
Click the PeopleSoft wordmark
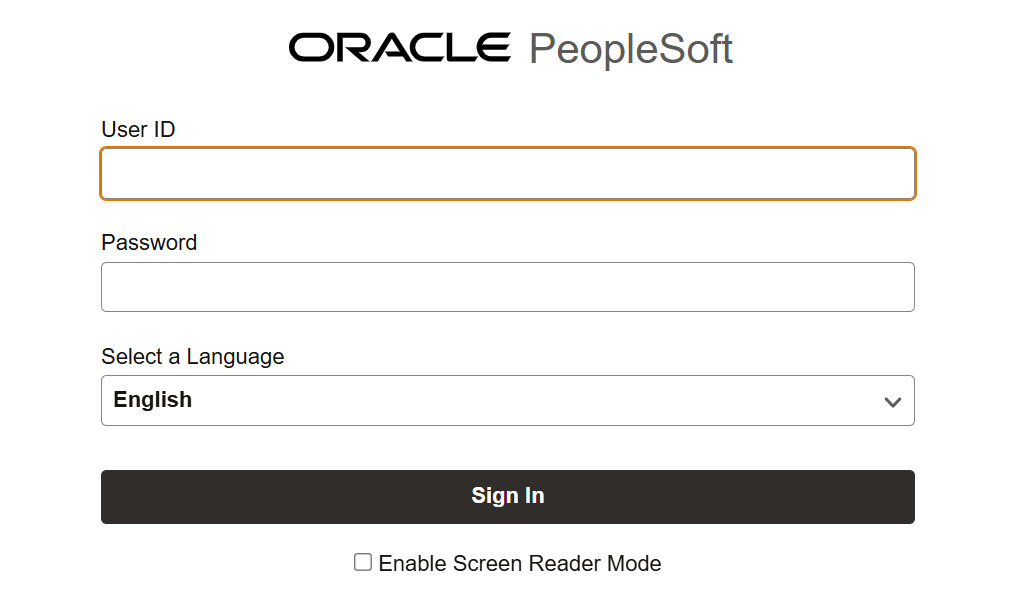tap(630, 49)
